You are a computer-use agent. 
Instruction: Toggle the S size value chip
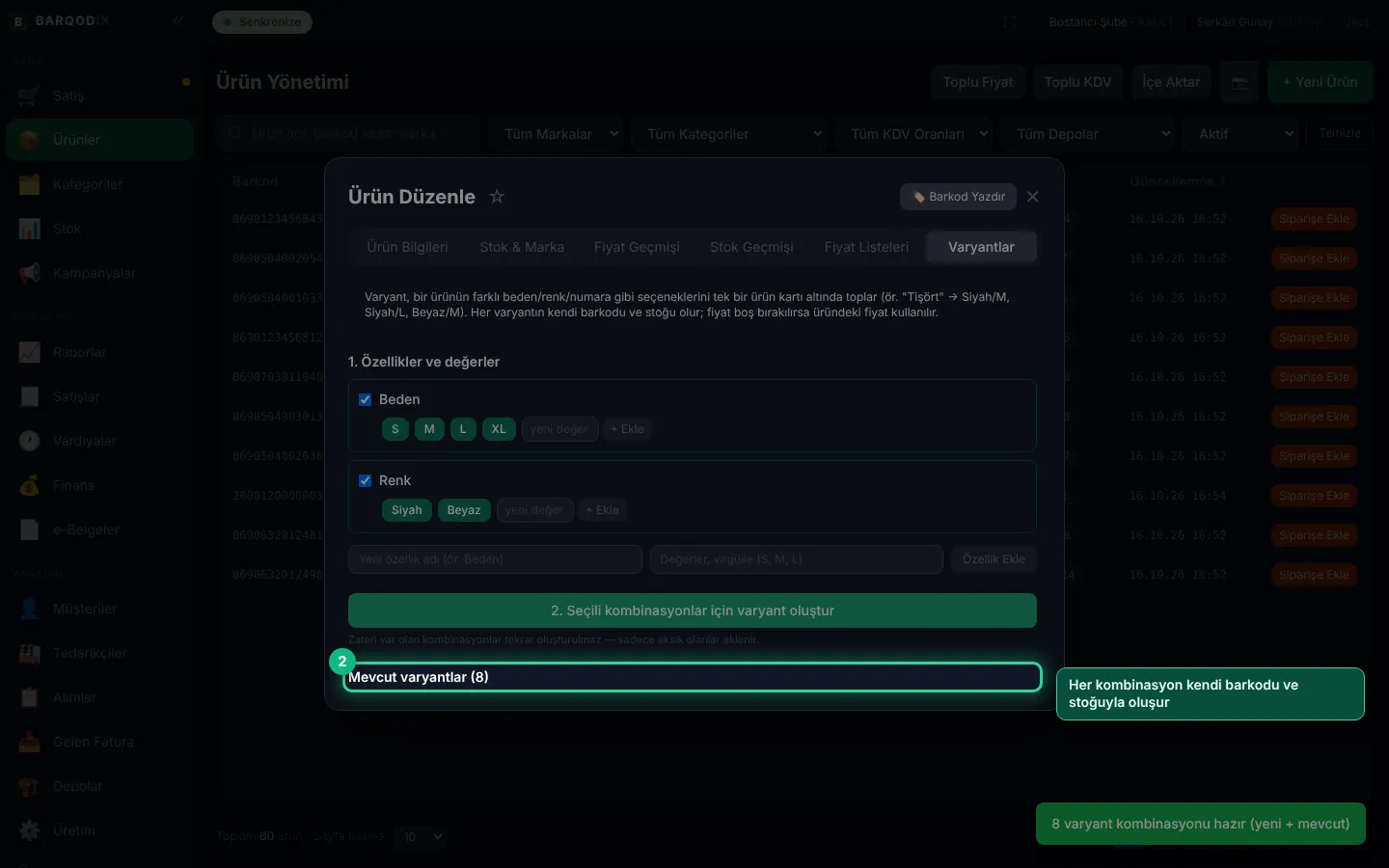coord(395,429)
